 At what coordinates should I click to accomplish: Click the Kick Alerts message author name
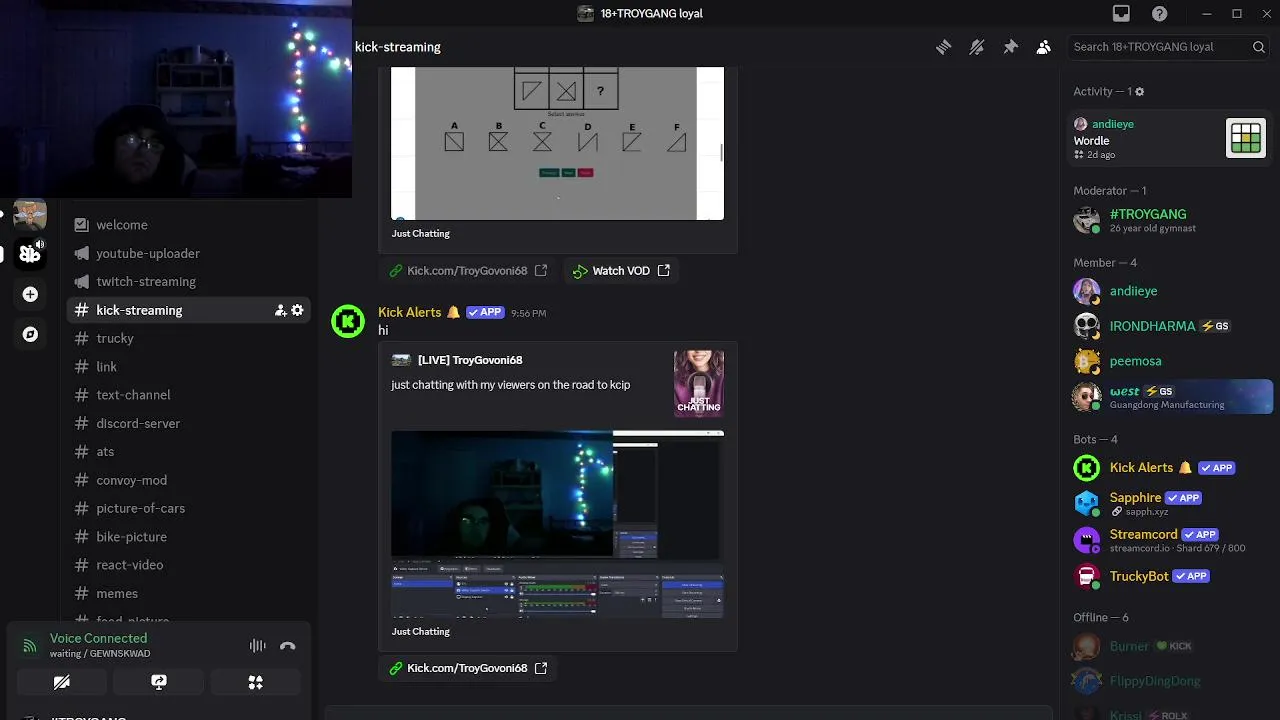409,312
